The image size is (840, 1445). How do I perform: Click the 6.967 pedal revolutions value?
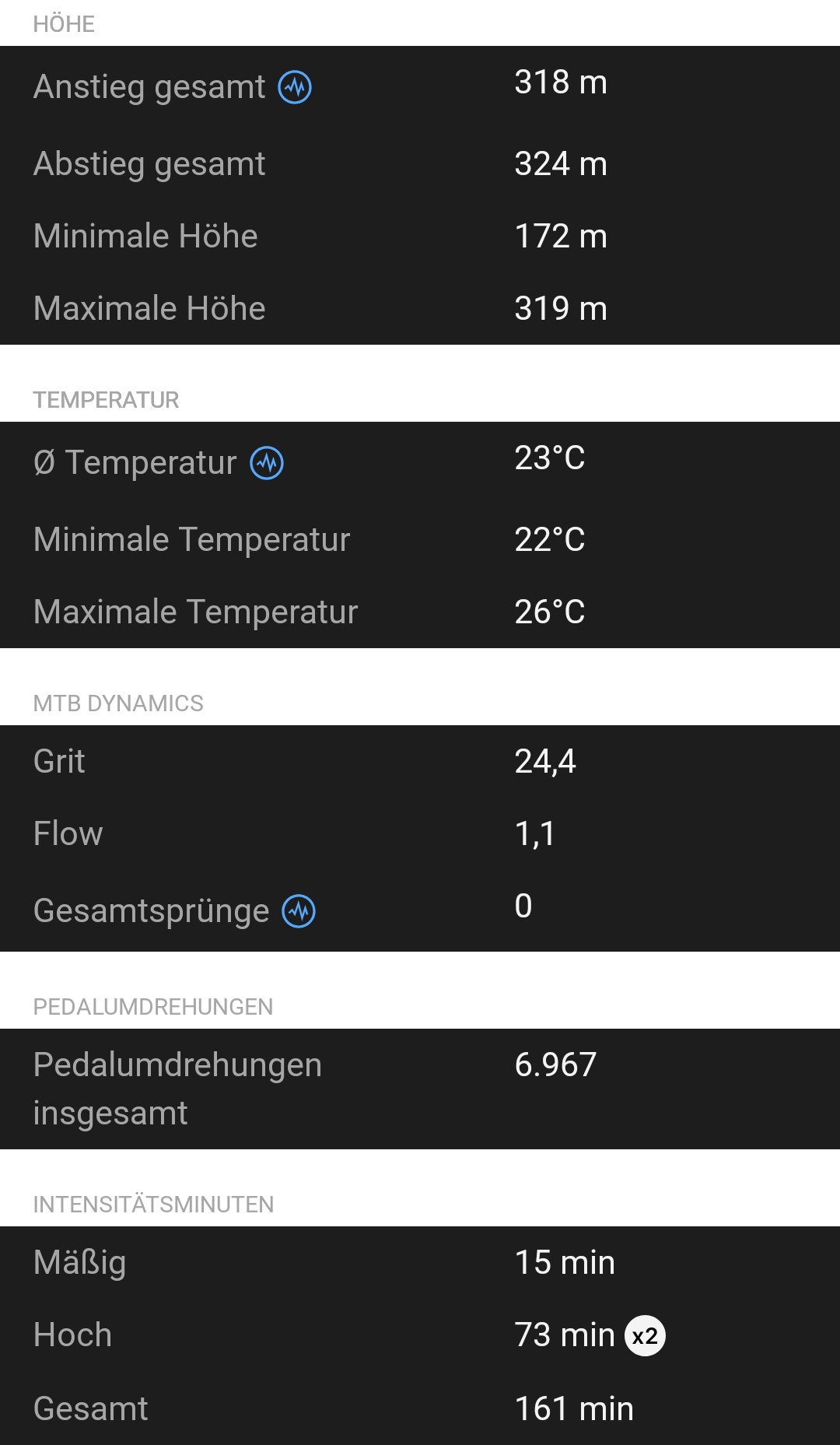555,1064
